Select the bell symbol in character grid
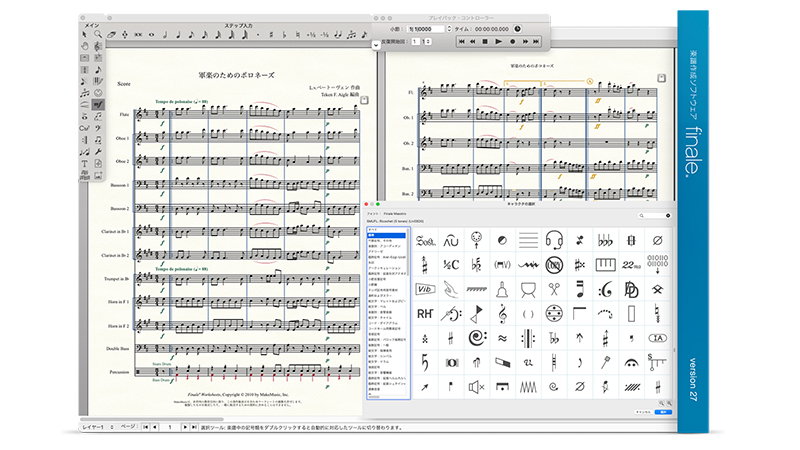The width and height of the screenshot is (800, 450). [x=502, y=289]
